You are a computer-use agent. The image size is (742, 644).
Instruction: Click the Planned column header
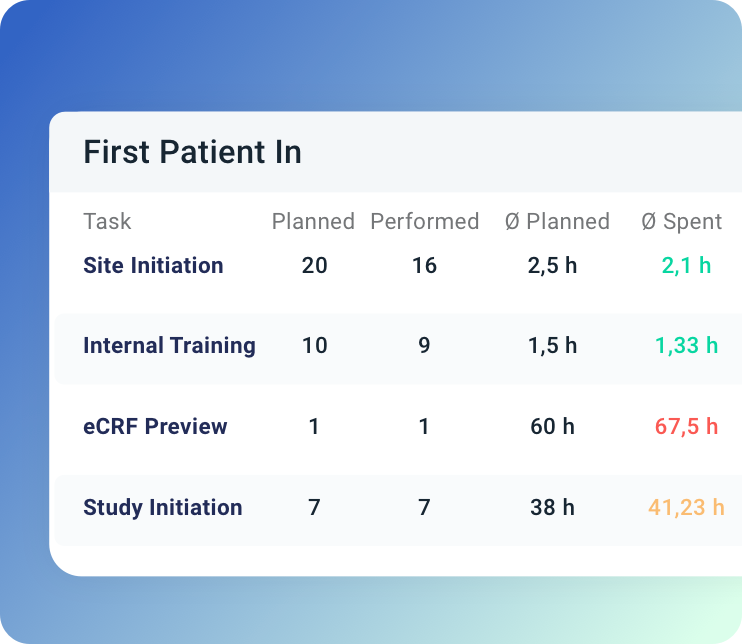(x=313, y=221)
